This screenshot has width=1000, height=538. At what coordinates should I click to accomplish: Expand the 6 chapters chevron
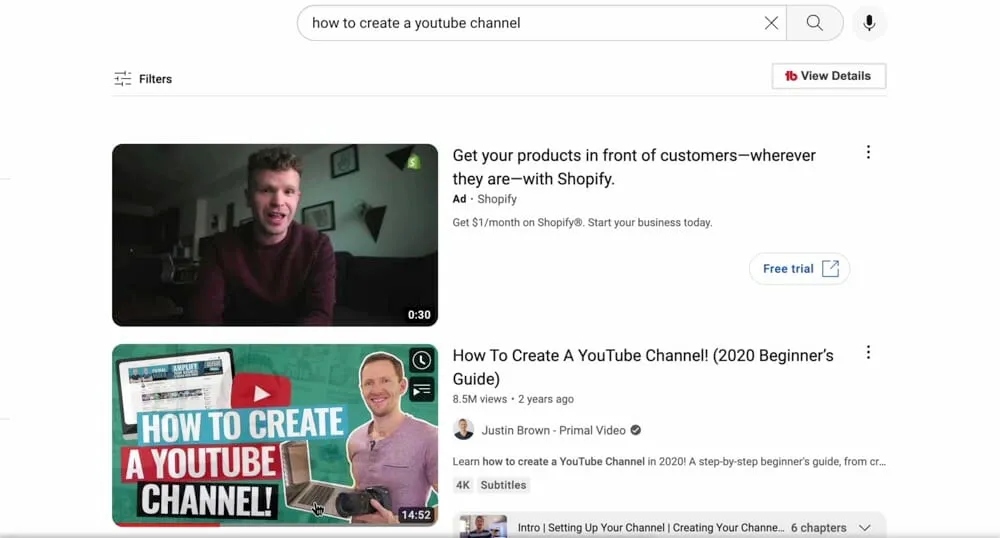coord(865,528)
